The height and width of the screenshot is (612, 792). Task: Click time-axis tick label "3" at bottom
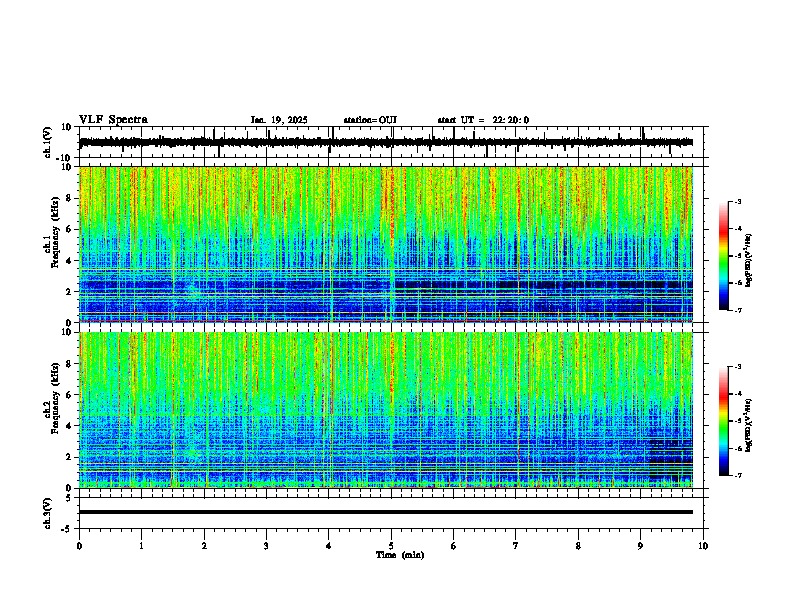266,546
